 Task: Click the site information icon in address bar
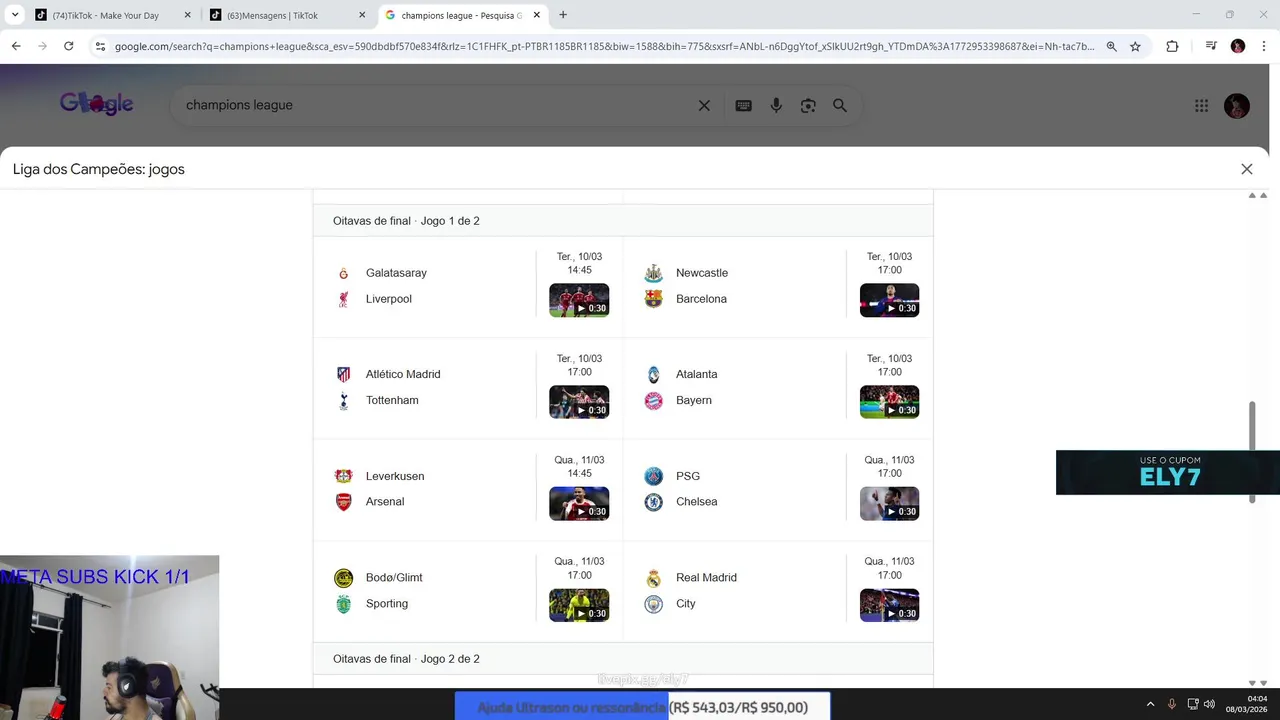[100, 46]
